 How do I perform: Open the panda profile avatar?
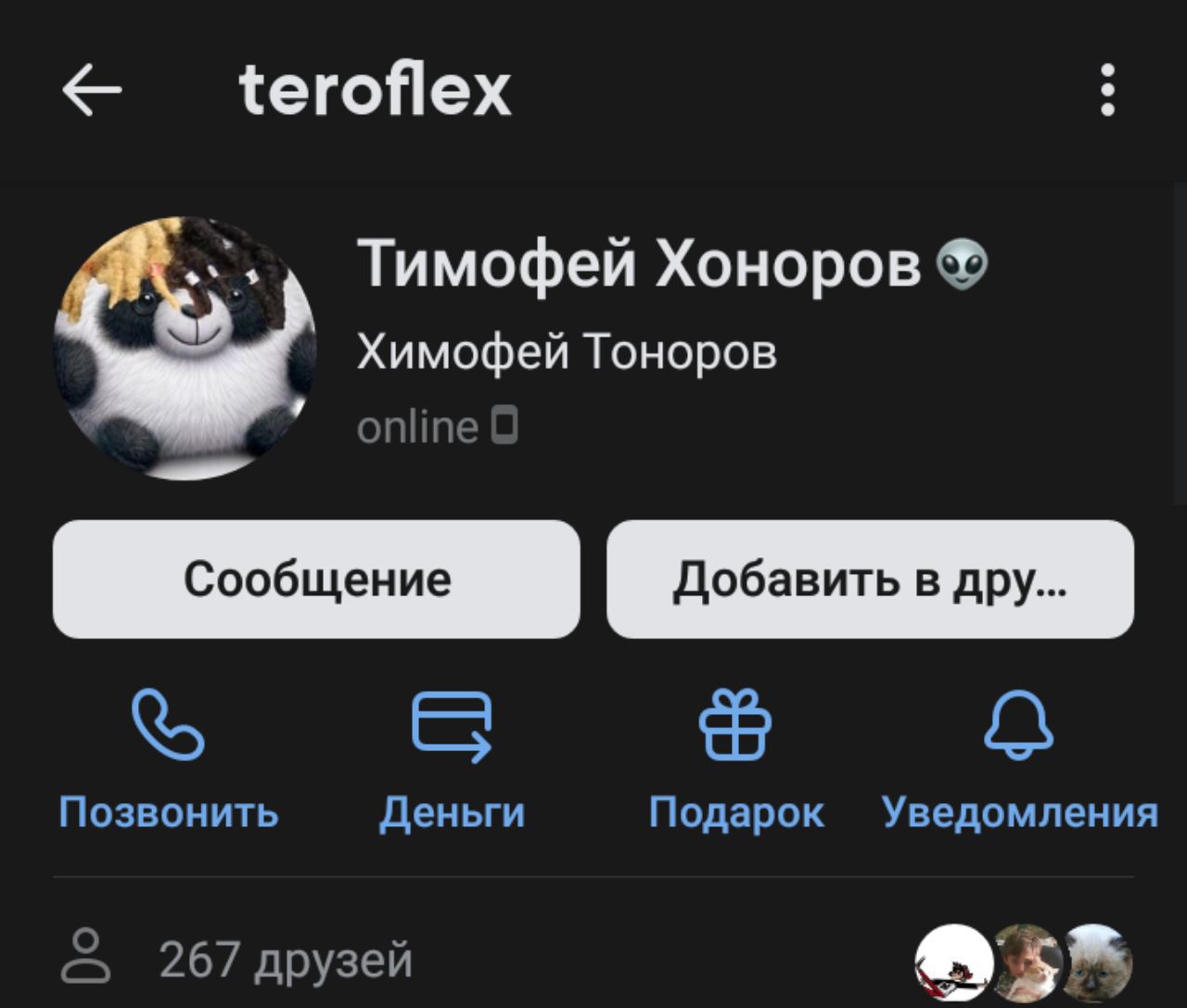(x=185, y=349)
